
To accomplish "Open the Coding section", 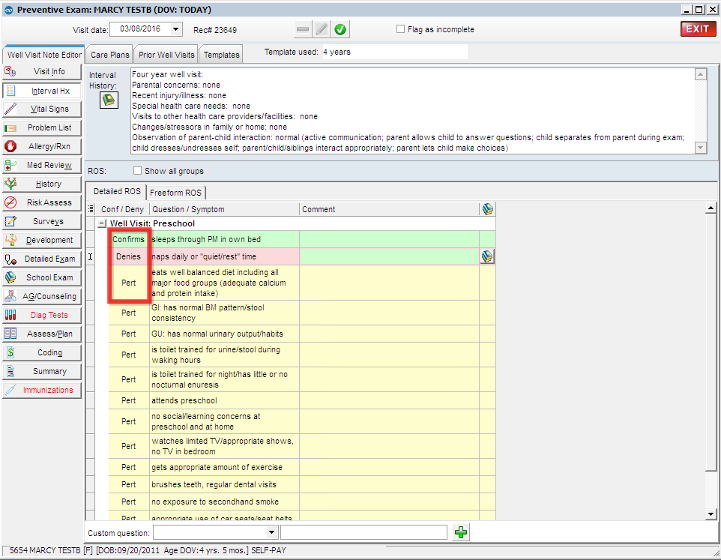I will 42,353.
